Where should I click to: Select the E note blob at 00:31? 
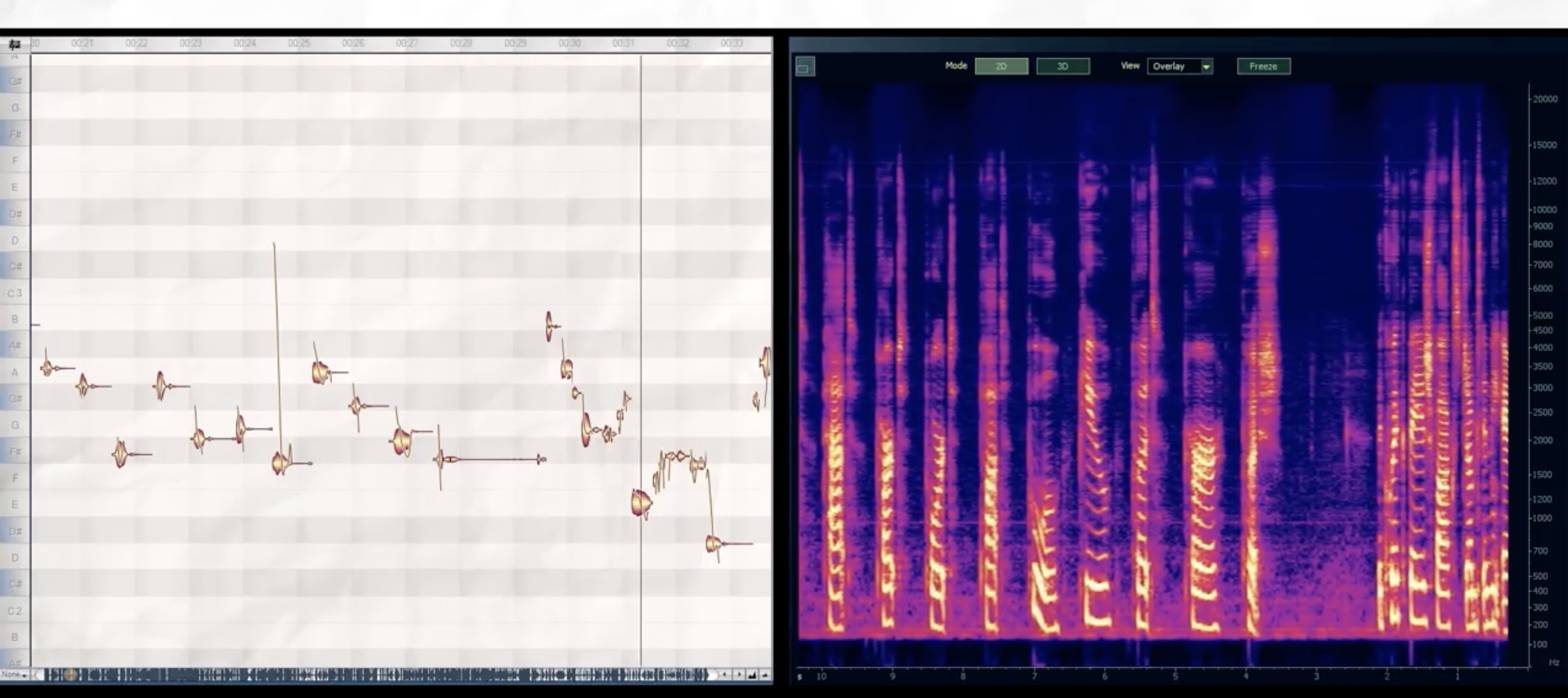point(641,503)
